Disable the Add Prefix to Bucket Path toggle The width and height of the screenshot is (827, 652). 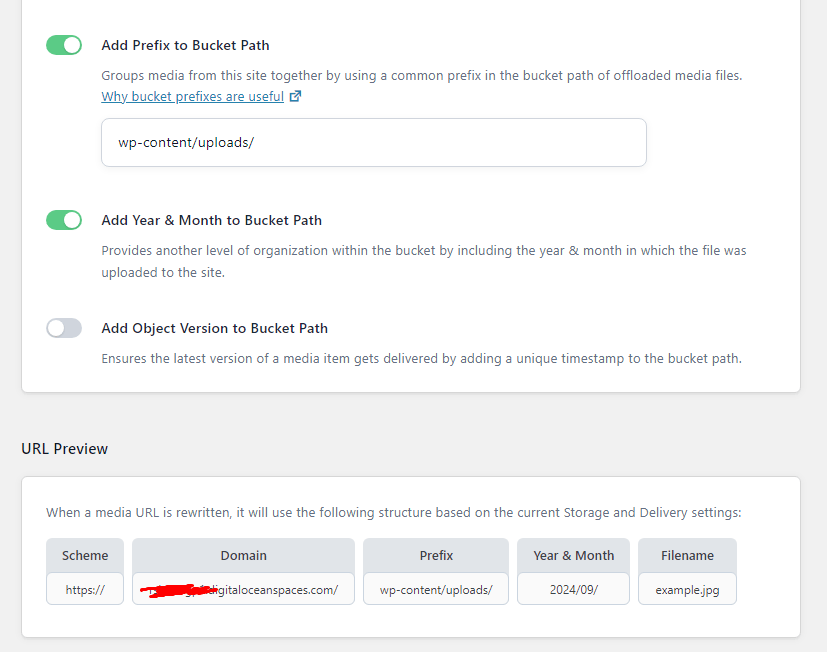point(64,45)
